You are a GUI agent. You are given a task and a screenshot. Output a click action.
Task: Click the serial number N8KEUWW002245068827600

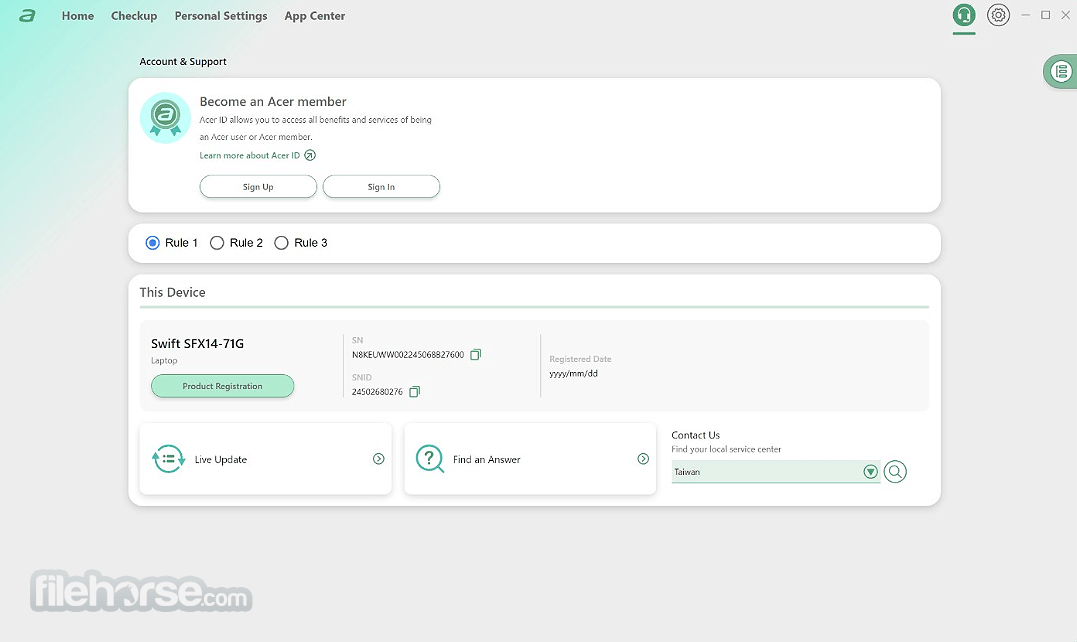click(408, 355)
